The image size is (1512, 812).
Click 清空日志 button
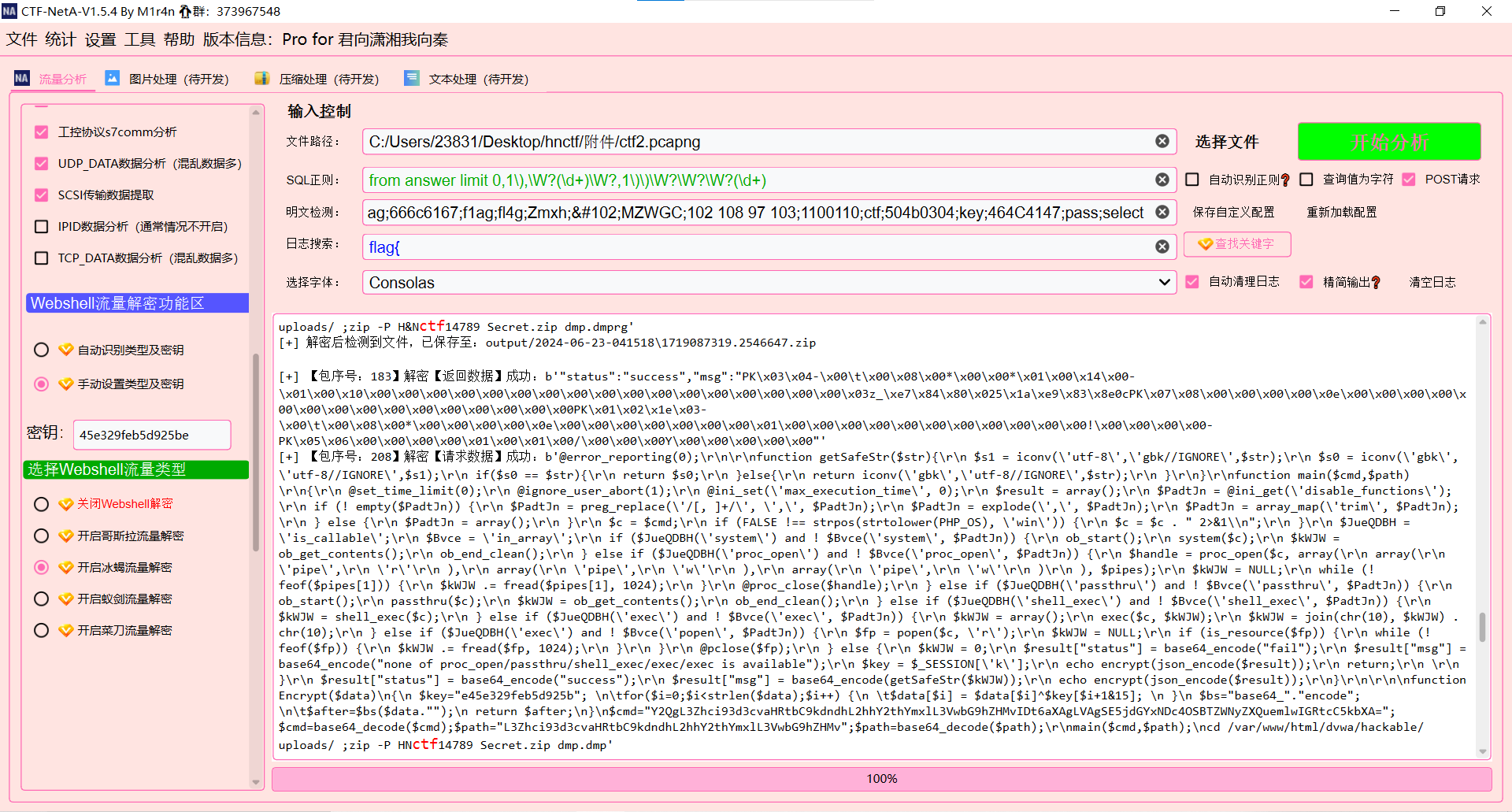pyautogui.click(x=1432, y=282)
